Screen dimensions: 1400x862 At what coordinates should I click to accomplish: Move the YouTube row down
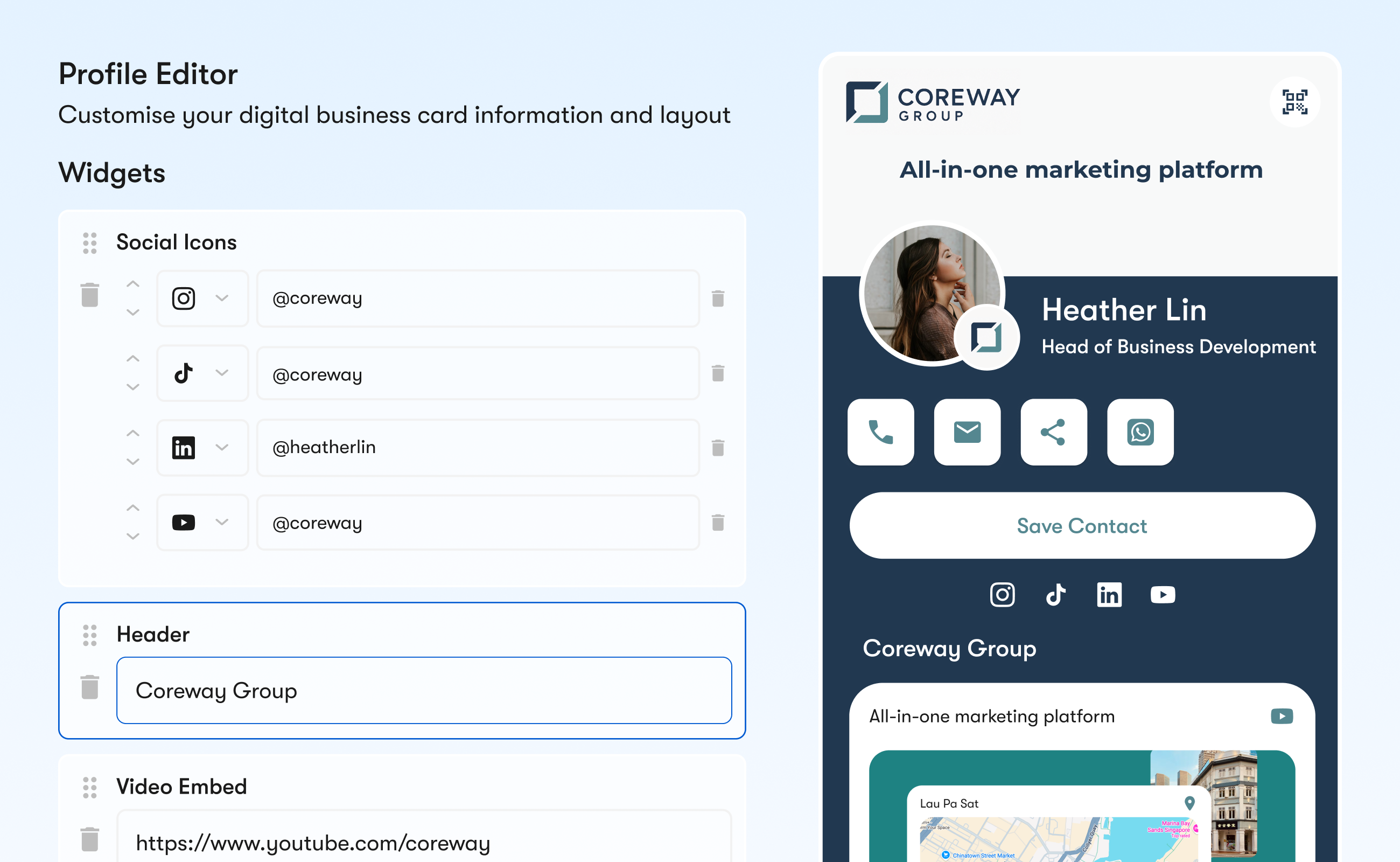[133, 537]
